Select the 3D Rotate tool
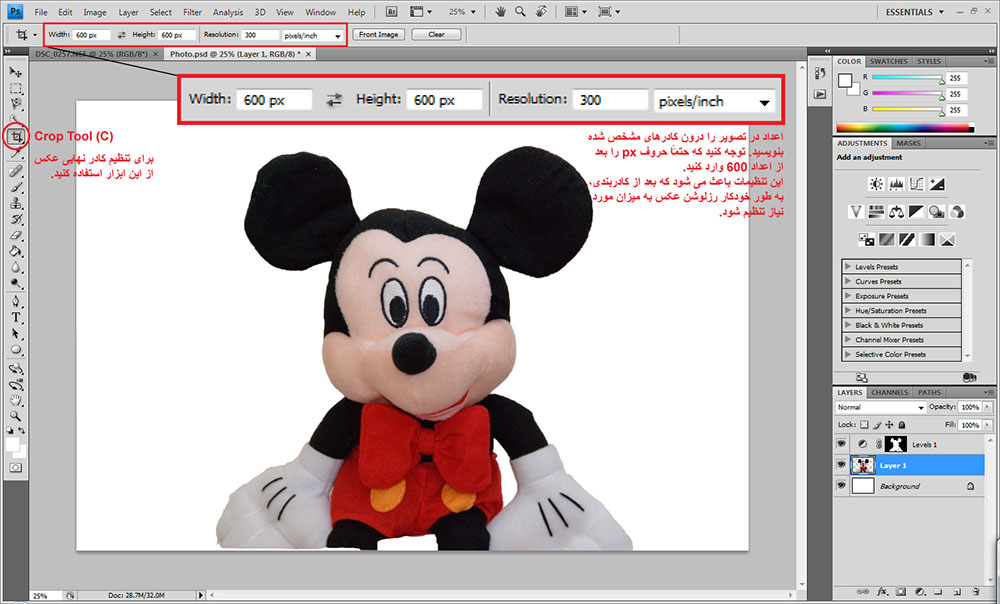The height and width of the screenshot is (604, 1000). pyautogui.click(x=16, y=368)
